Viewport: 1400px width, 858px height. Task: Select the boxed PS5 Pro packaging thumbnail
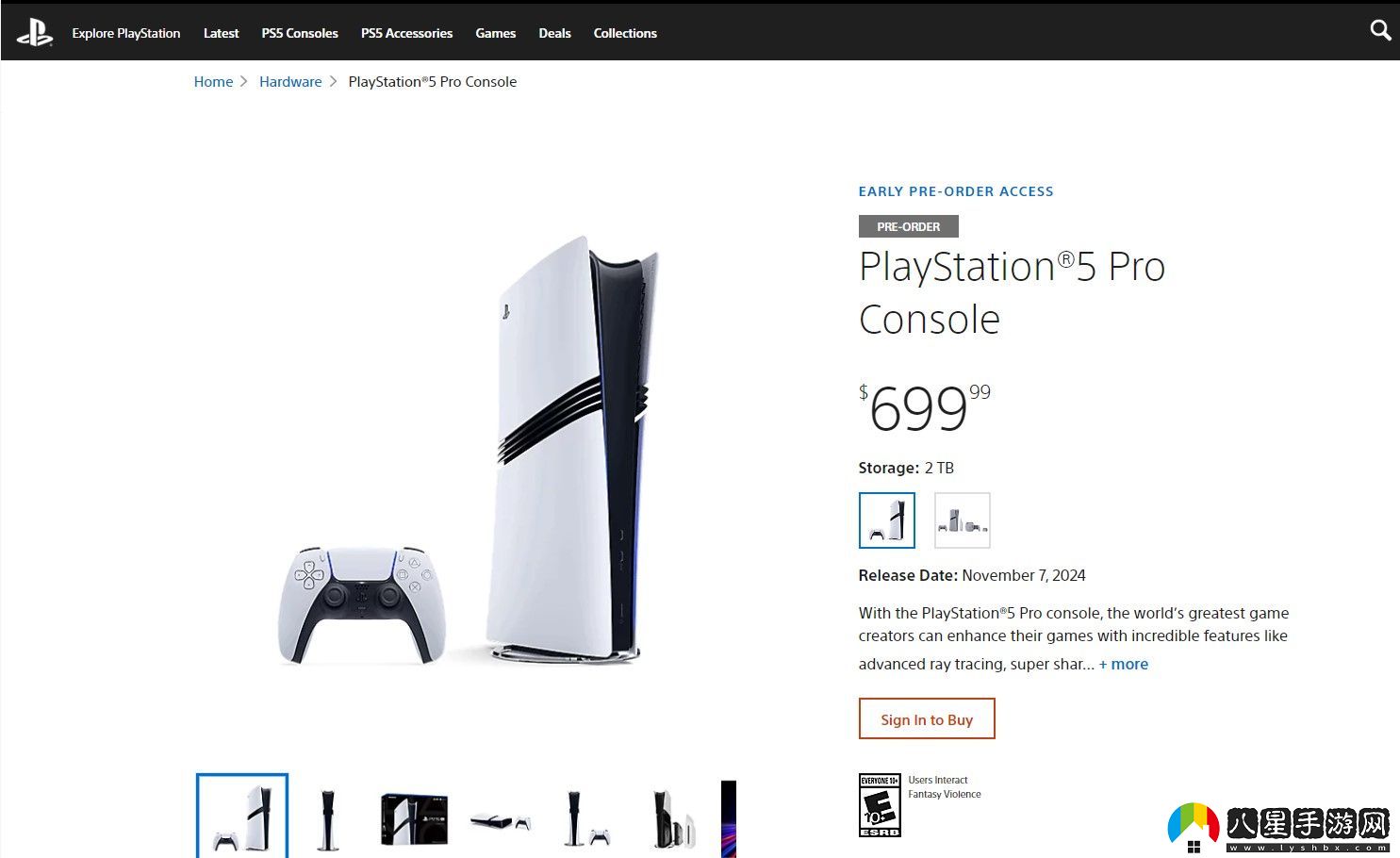pos(414,818)
